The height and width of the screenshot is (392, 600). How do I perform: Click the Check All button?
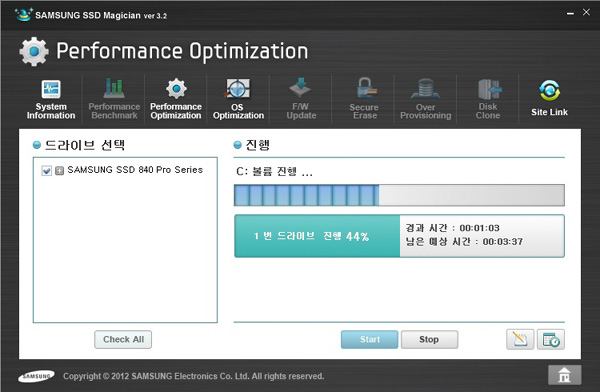click(x=123, y=340)
